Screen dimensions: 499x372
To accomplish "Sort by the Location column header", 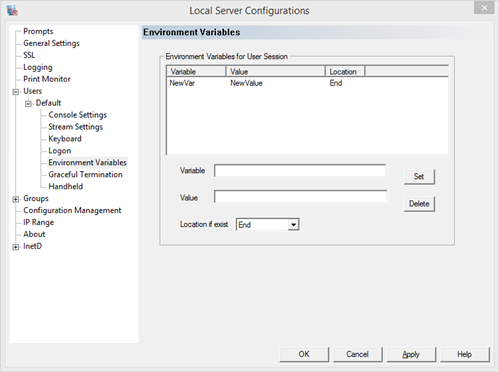I will 345,72.
